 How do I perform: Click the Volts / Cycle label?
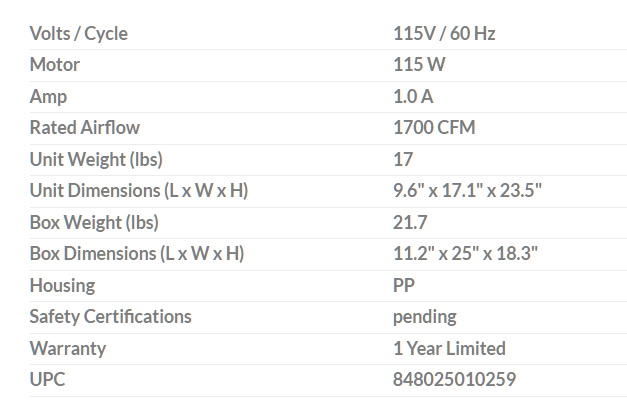pyautogui.click(x=79, y=34)
